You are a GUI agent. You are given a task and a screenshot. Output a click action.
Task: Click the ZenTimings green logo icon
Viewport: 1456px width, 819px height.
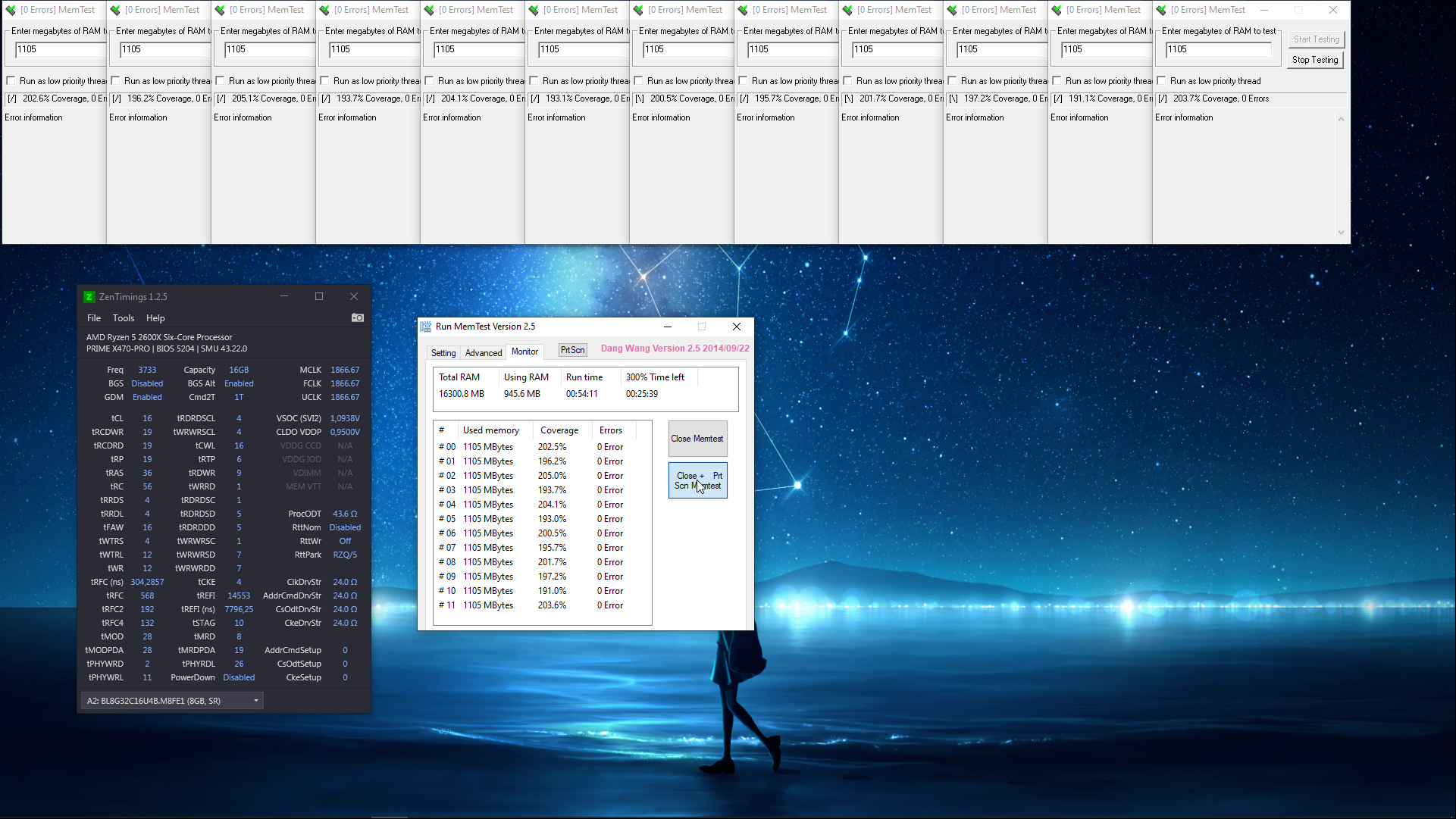pos(89,297)
